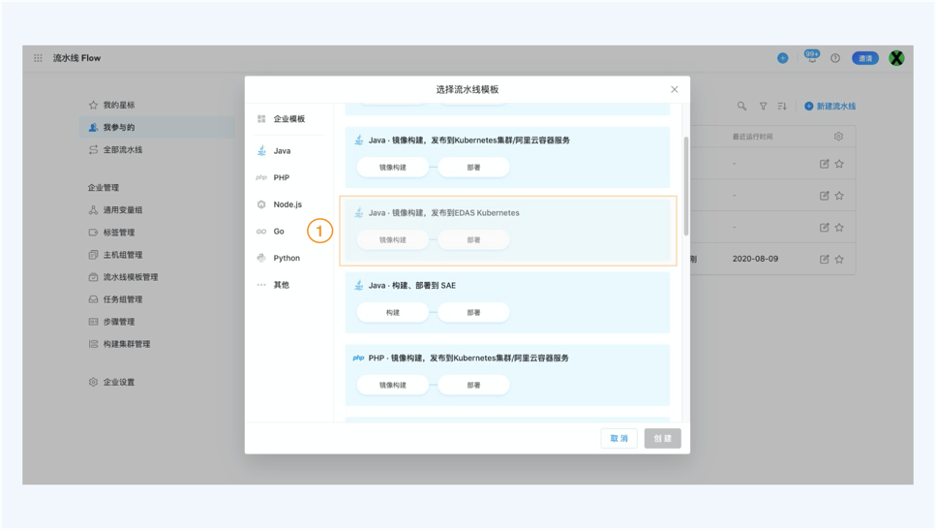The image size is (936, 530).
Task: Click 流水线 Flow title in header
Action: click(76, 58)
